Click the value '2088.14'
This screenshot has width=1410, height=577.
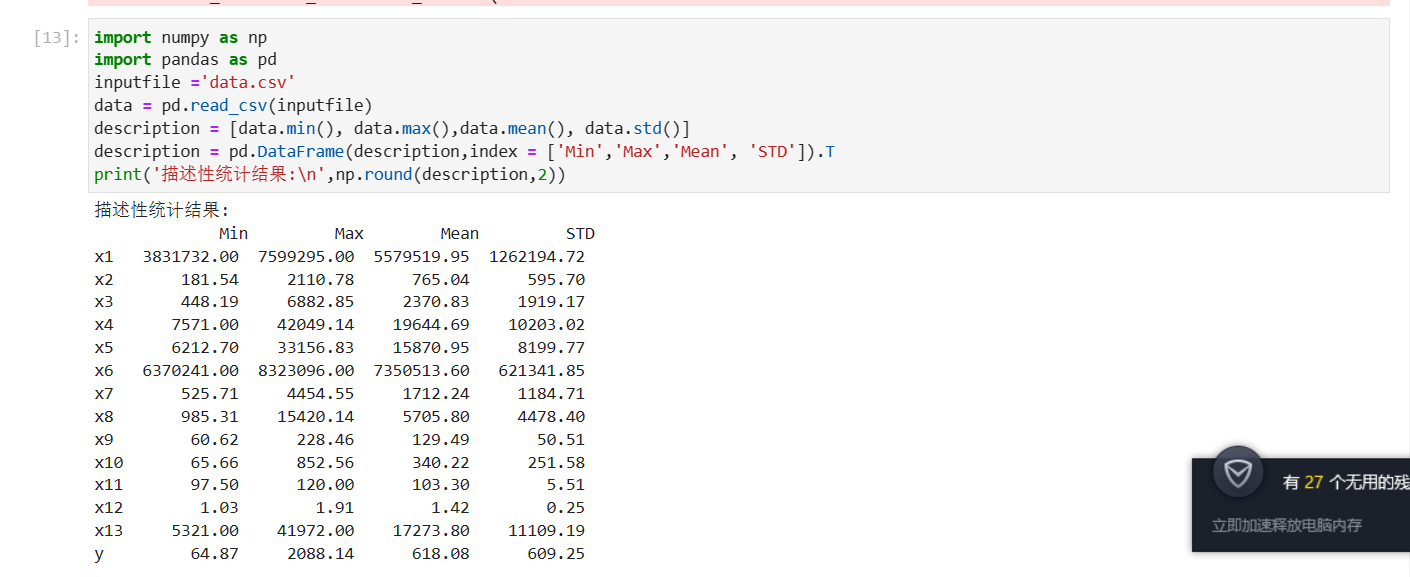(x=320, y=554)
